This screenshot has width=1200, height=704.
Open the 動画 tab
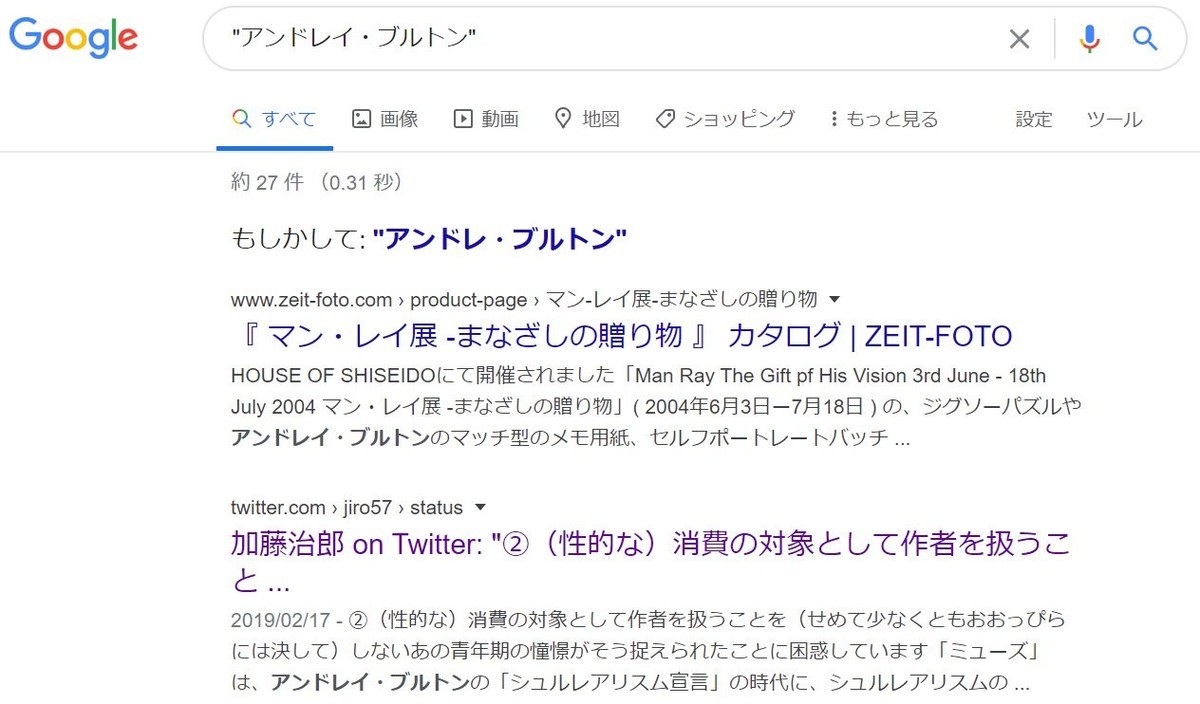pos(486,119)
